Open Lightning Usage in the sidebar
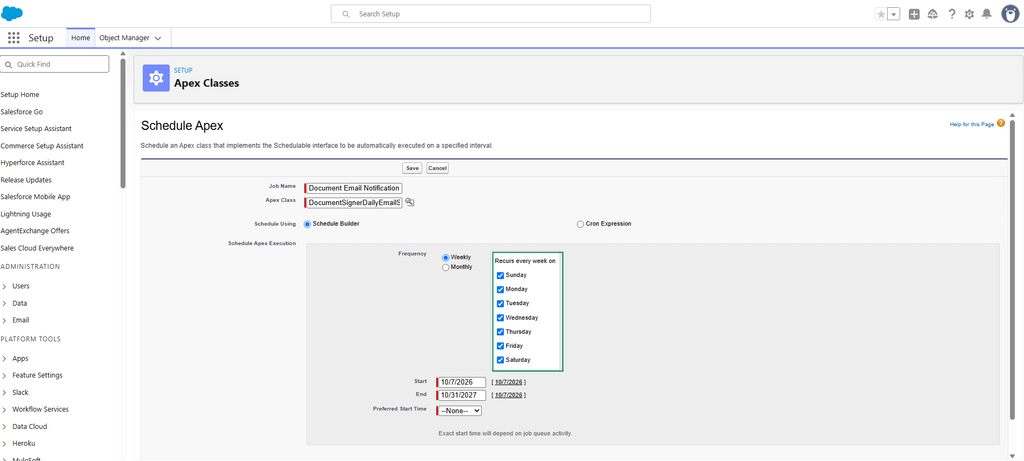 click(x=26, y=214)
